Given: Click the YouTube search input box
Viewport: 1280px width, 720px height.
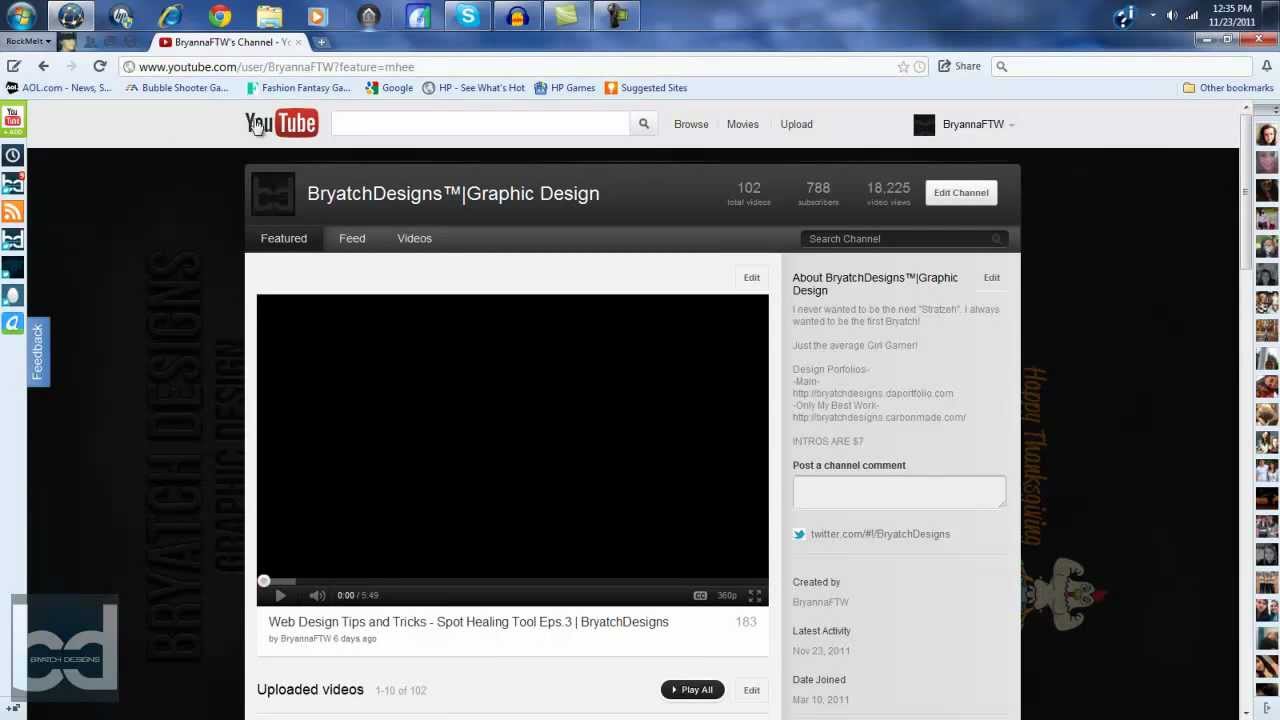Looking at the screenshot, I should (480, 124).
